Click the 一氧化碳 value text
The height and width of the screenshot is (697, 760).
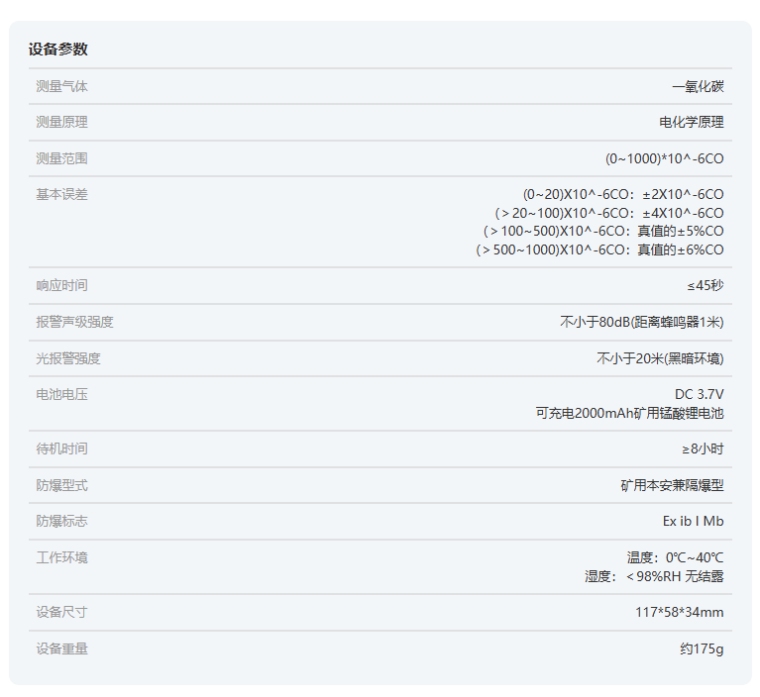click(698, 86)
